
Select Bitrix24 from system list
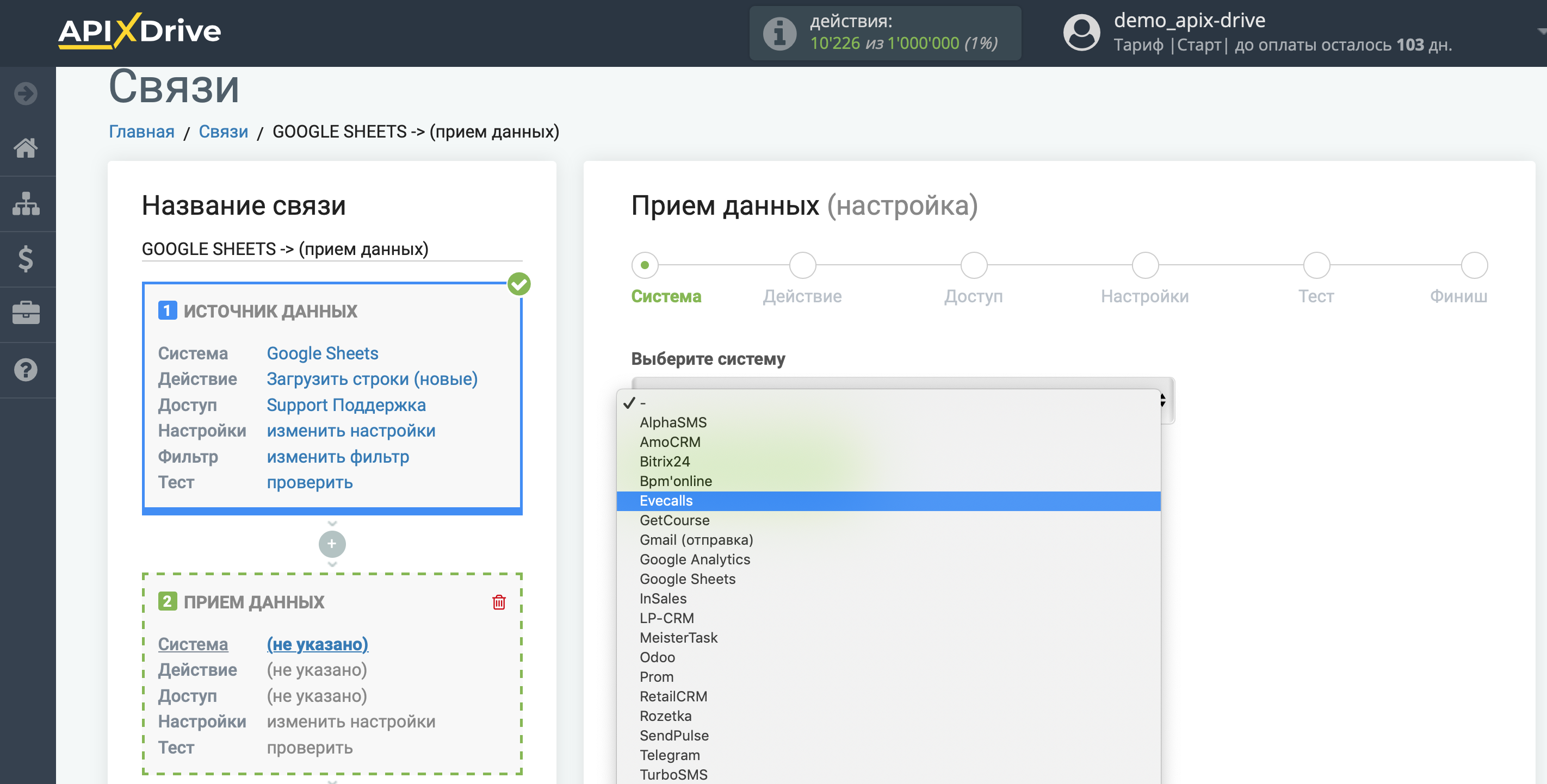point(888,462)
